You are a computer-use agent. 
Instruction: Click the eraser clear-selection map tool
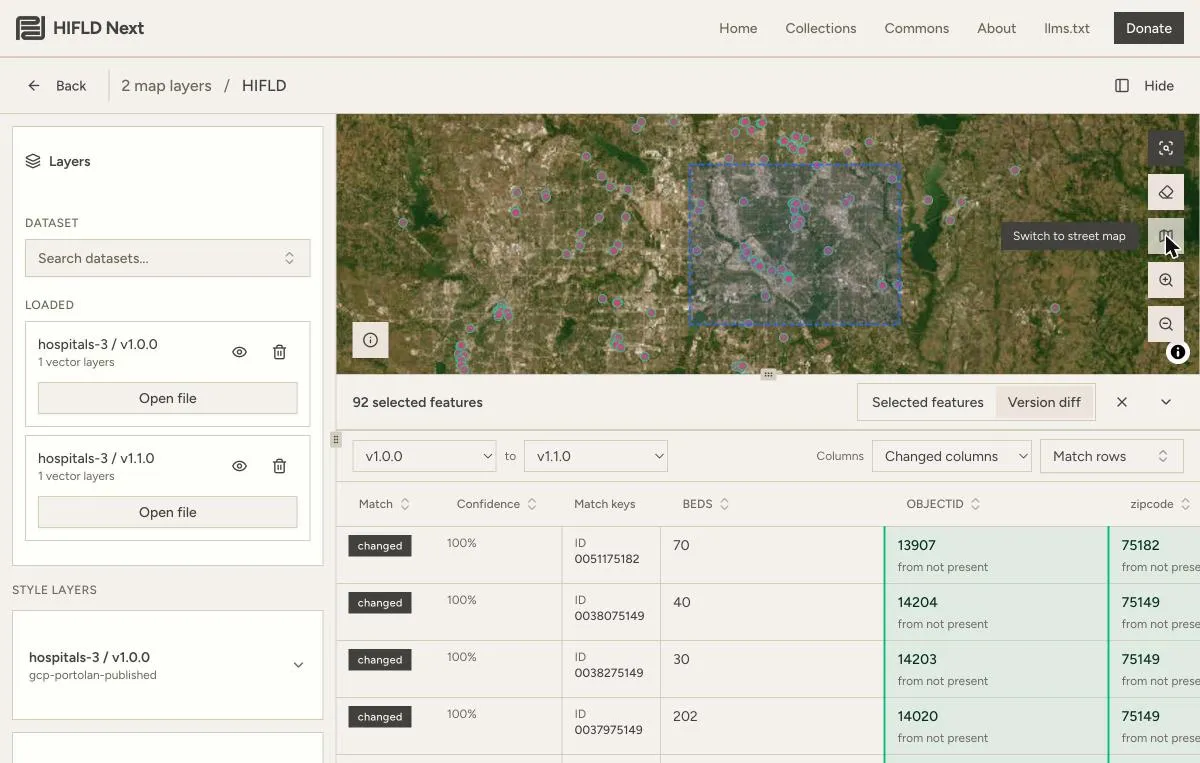[x=1166, y=192]
